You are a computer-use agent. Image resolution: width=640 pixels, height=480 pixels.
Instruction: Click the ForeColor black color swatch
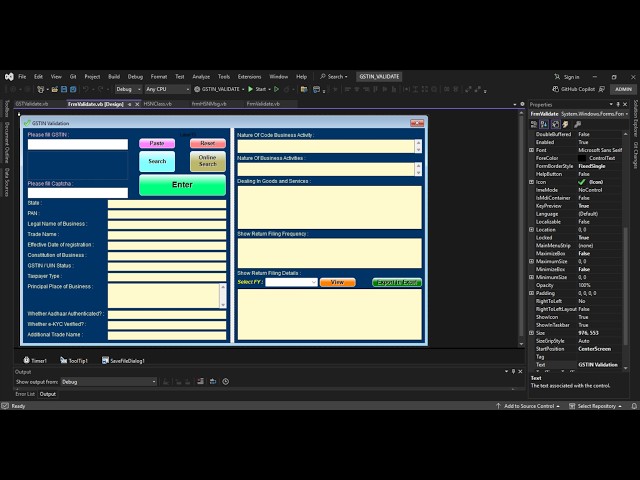[x=582, y=158]
